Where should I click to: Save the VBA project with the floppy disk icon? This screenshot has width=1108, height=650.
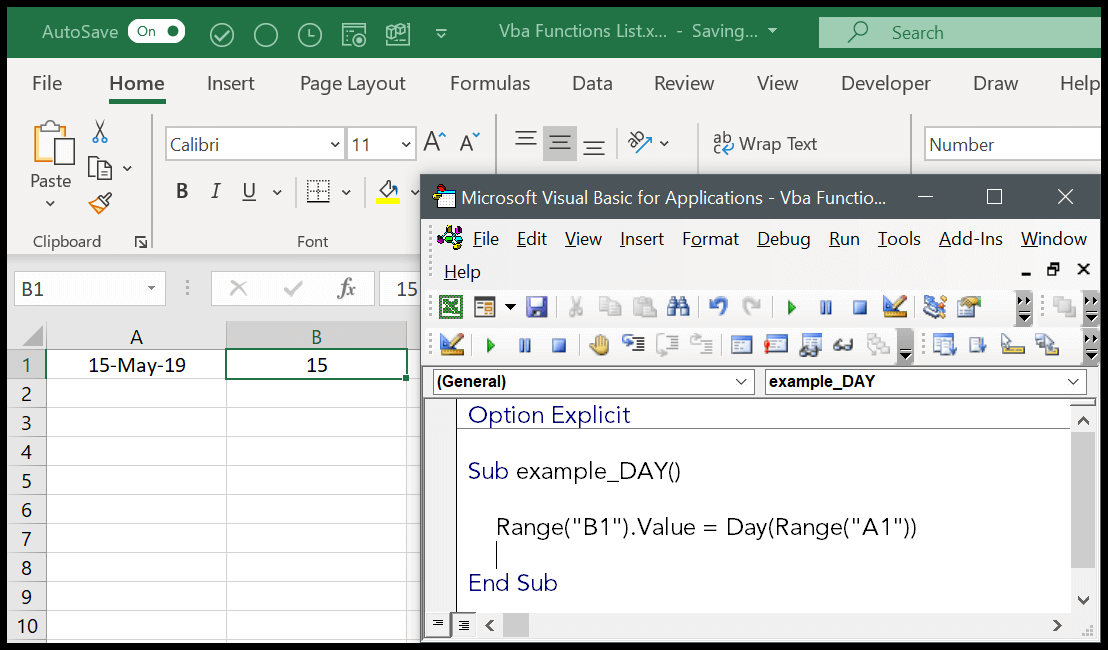coord(537,307)
